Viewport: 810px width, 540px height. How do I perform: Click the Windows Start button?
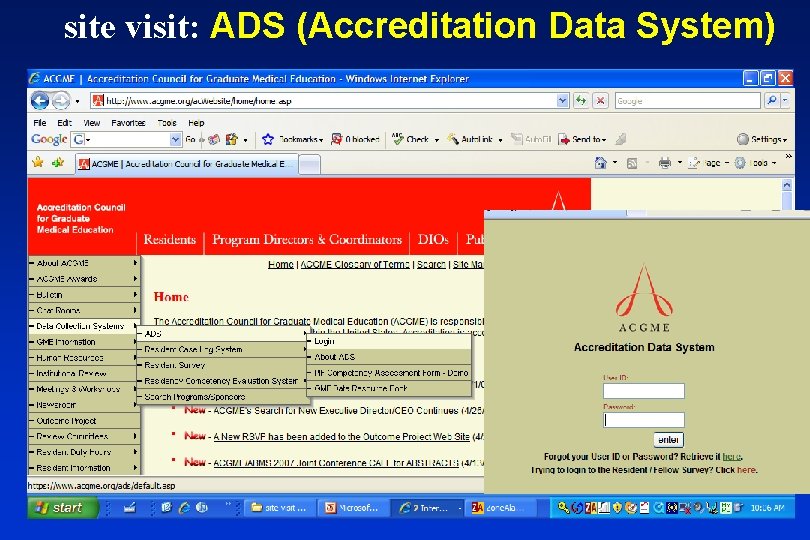[x=63, y=508]
